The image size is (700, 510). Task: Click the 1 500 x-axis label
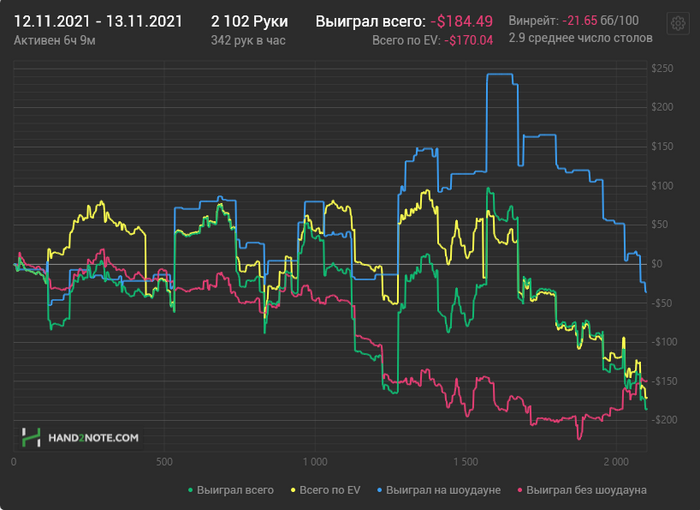click(x=466, y=461)
